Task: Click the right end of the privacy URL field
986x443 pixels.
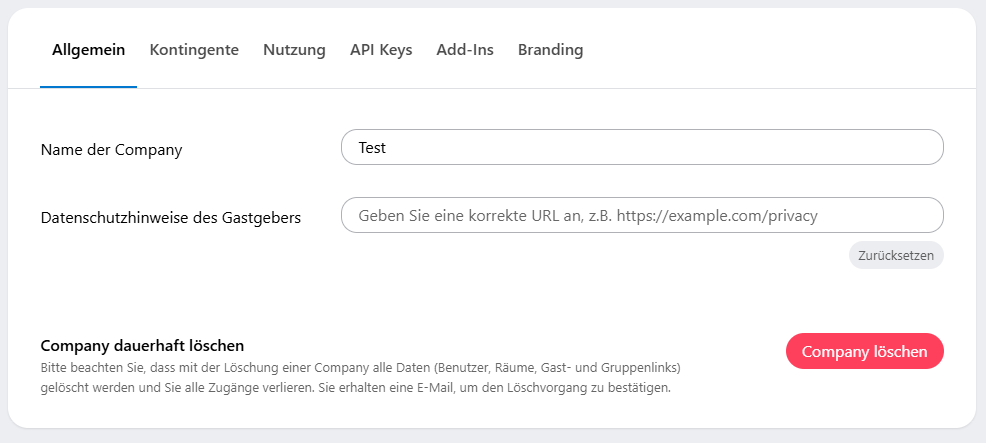Action: pyautogui.click(x=920, y=215)
